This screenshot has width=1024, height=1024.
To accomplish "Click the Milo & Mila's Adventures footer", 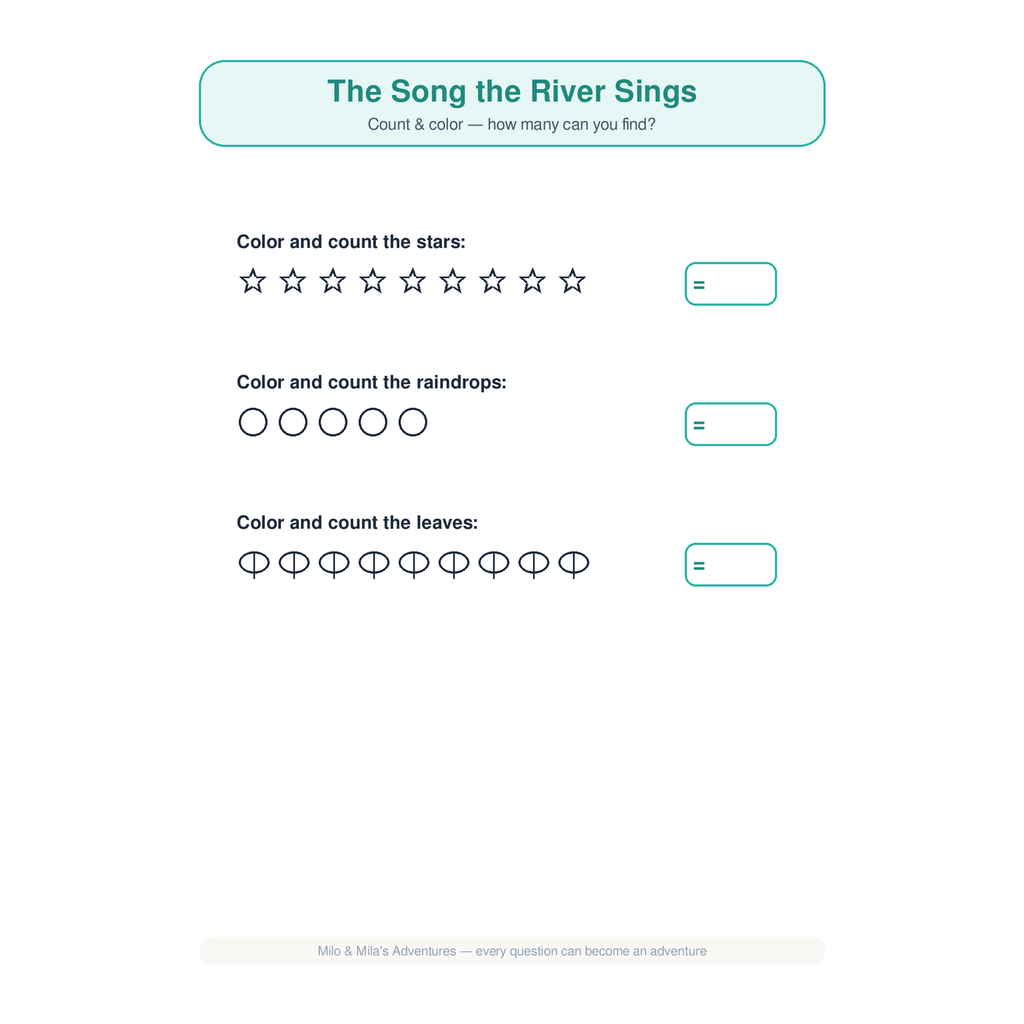I will pyautogui.click(x=512, y=951).
